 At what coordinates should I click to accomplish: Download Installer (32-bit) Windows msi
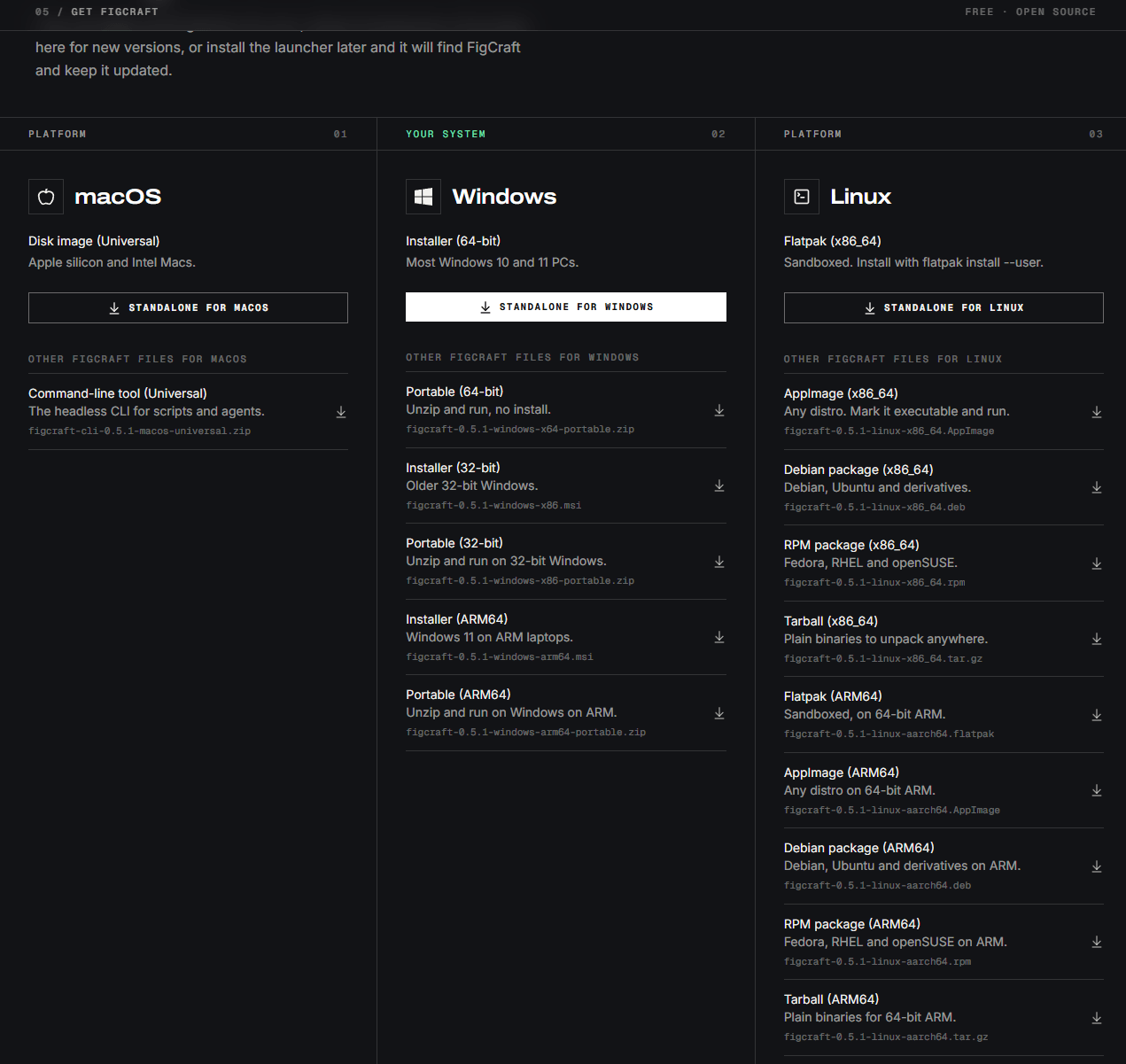(x=719, y=485)
